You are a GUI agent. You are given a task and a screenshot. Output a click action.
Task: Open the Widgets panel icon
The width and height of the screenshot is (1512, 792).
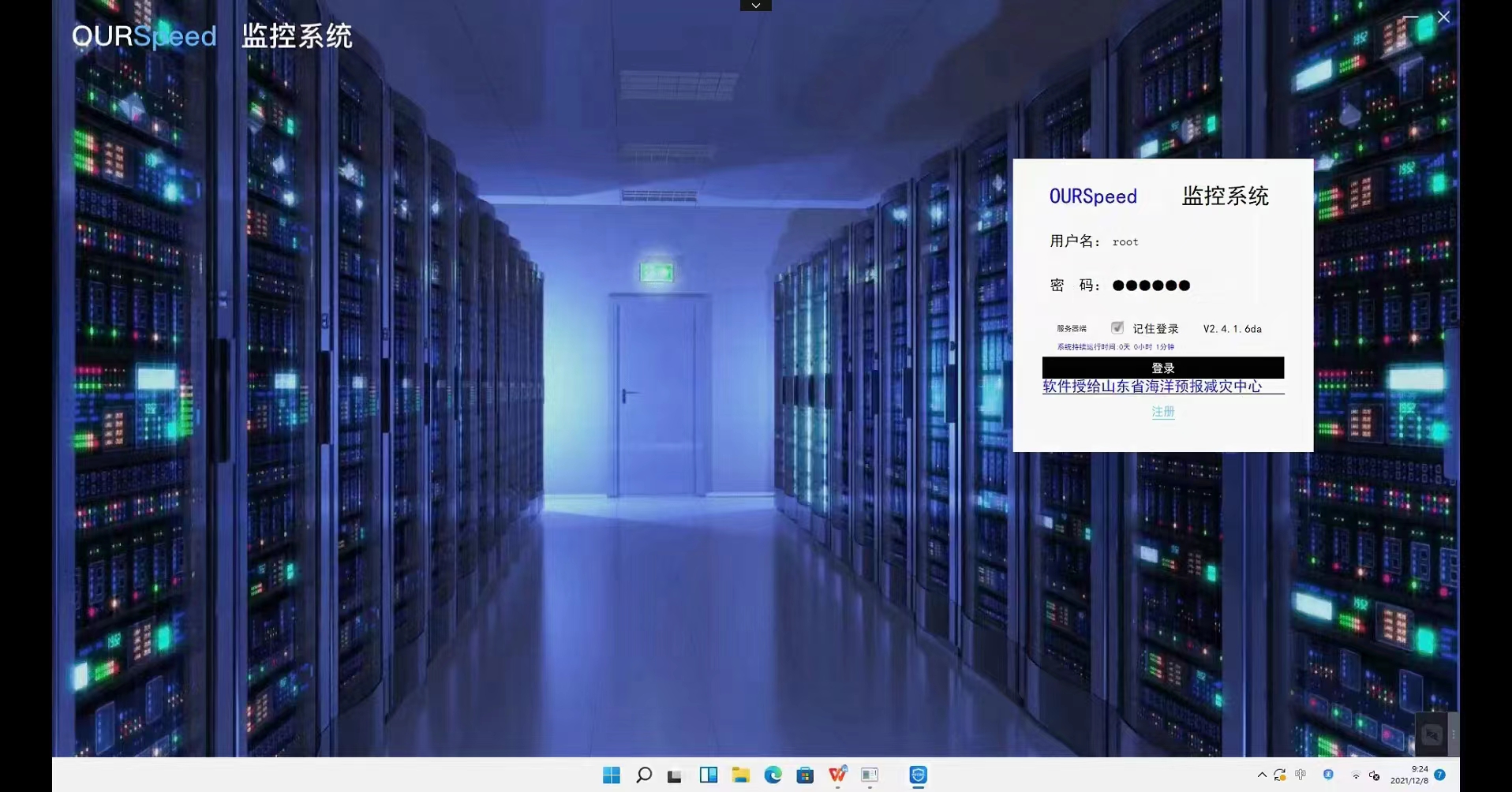[x=708, y=775]
